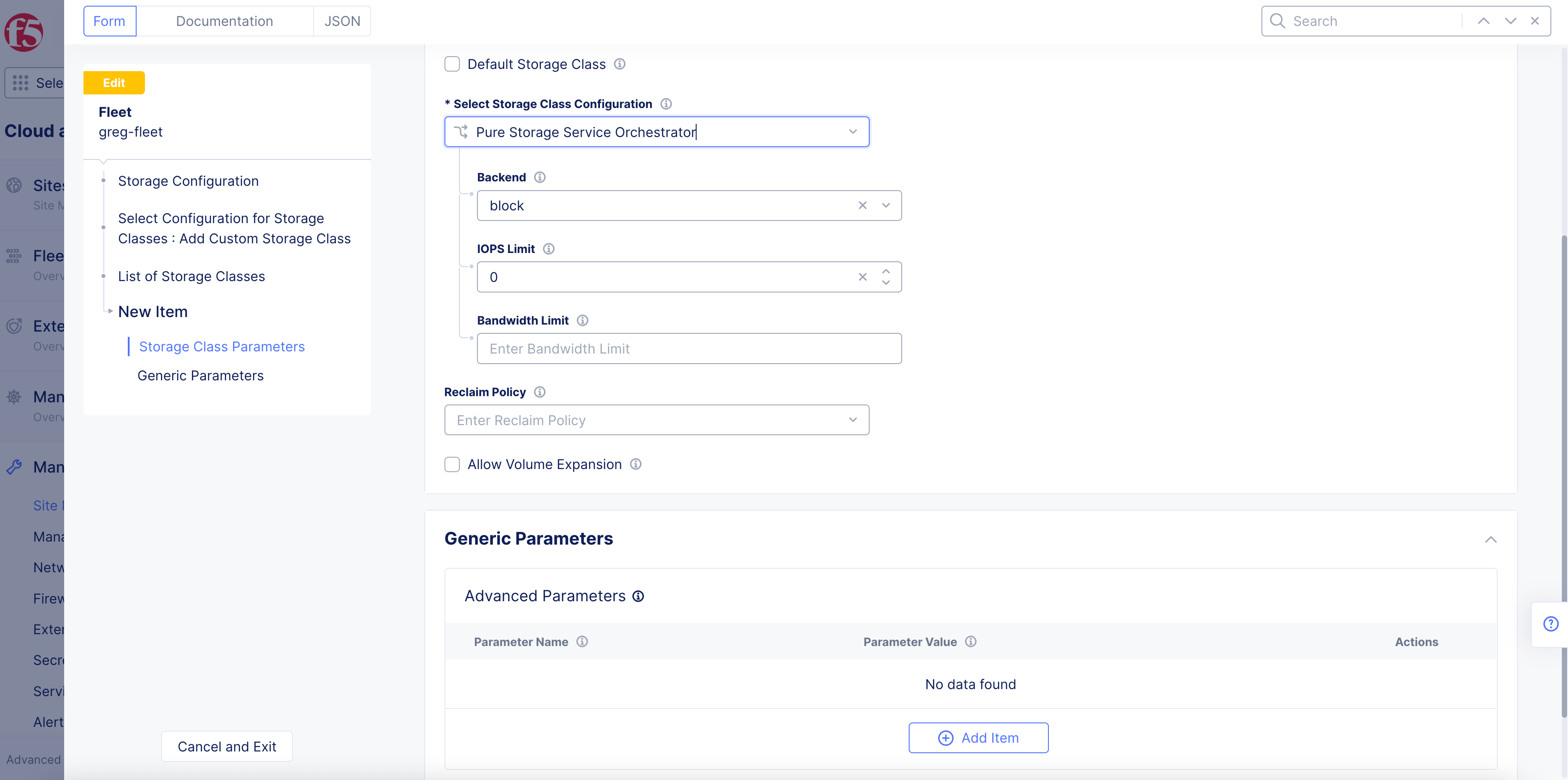Viewport: 1568px width, 780px height.
Task: Switch to the Documentation tab
Action: 224,21
